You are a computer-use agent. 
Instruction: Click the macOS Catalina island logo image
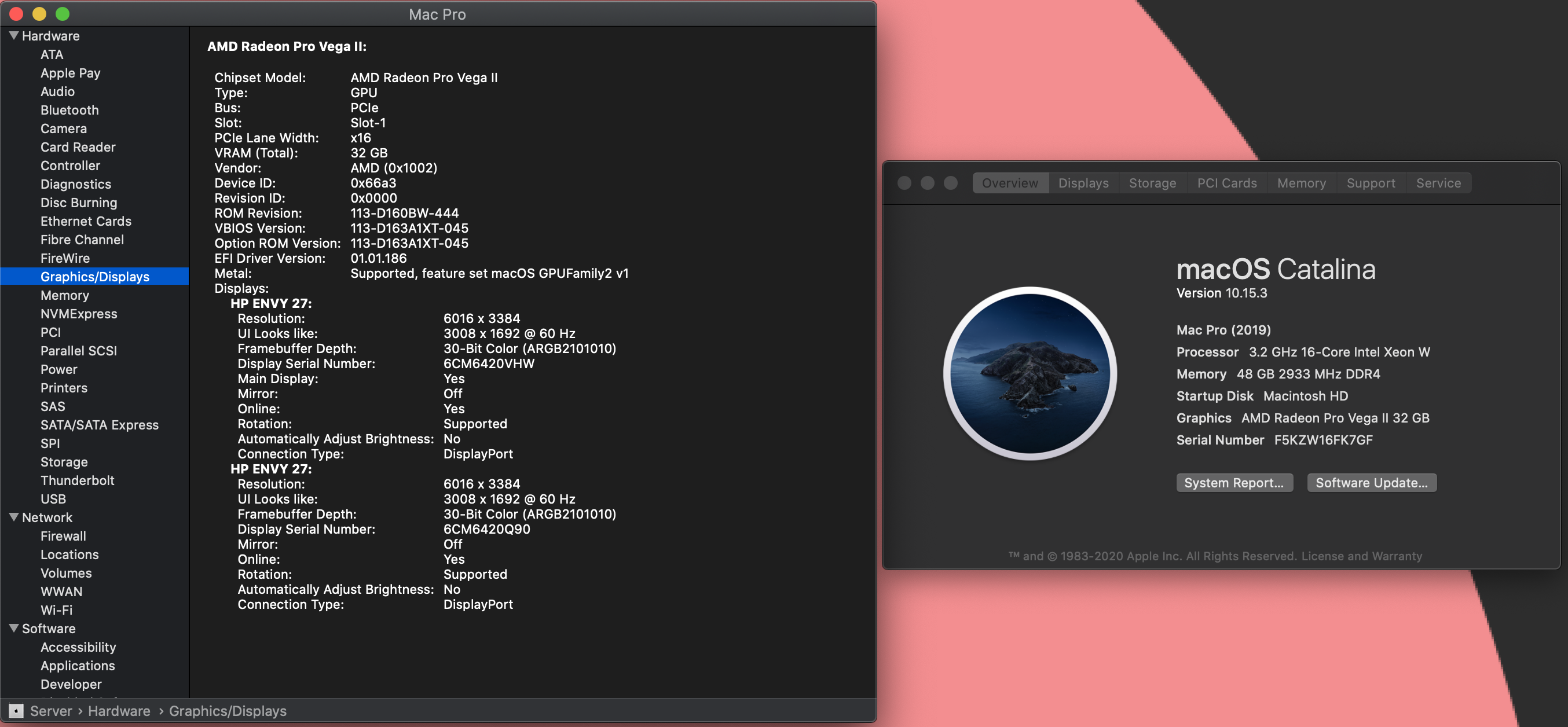point(1030,373)
